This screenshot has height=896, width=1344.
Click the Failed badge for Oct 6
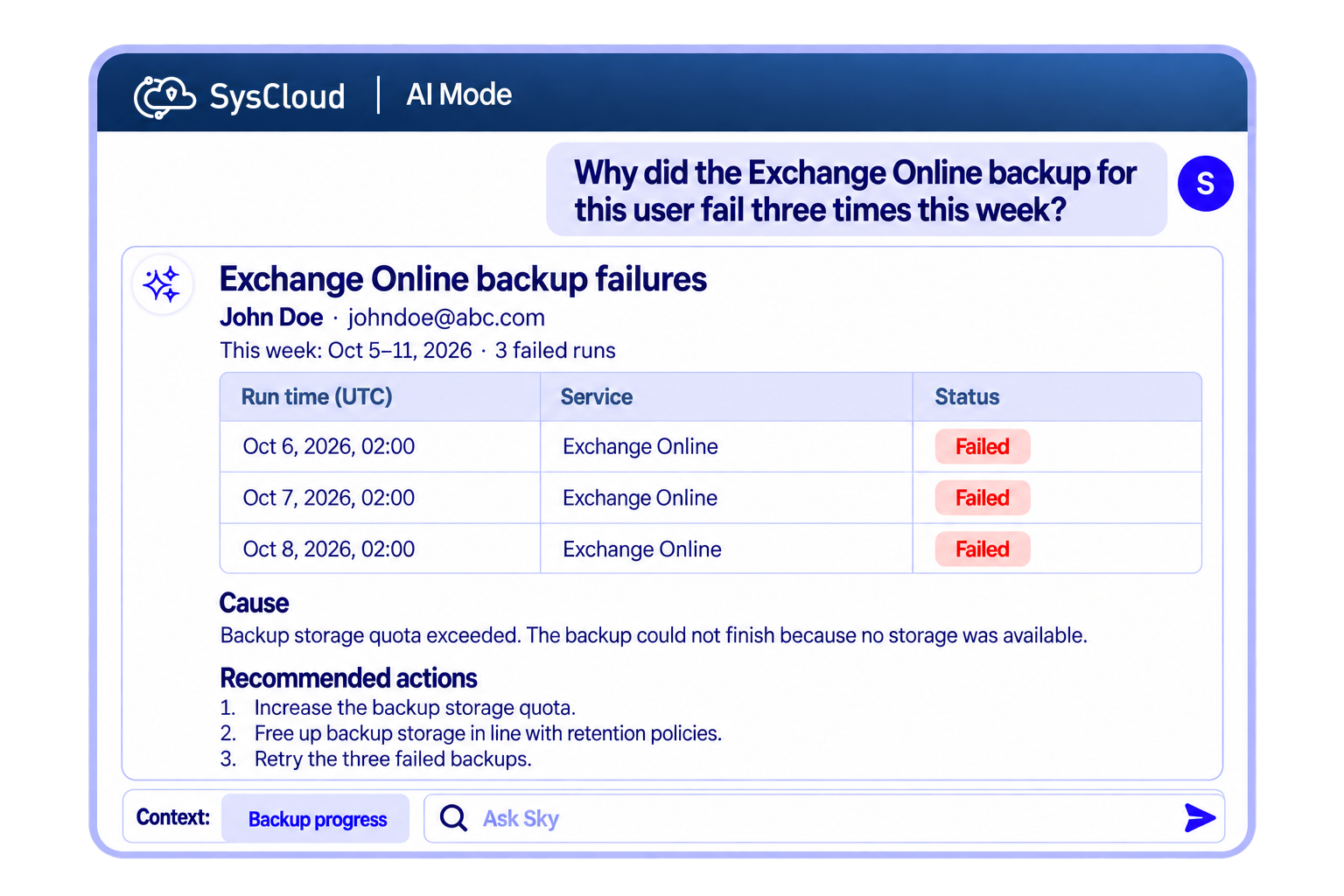[983, 447]
